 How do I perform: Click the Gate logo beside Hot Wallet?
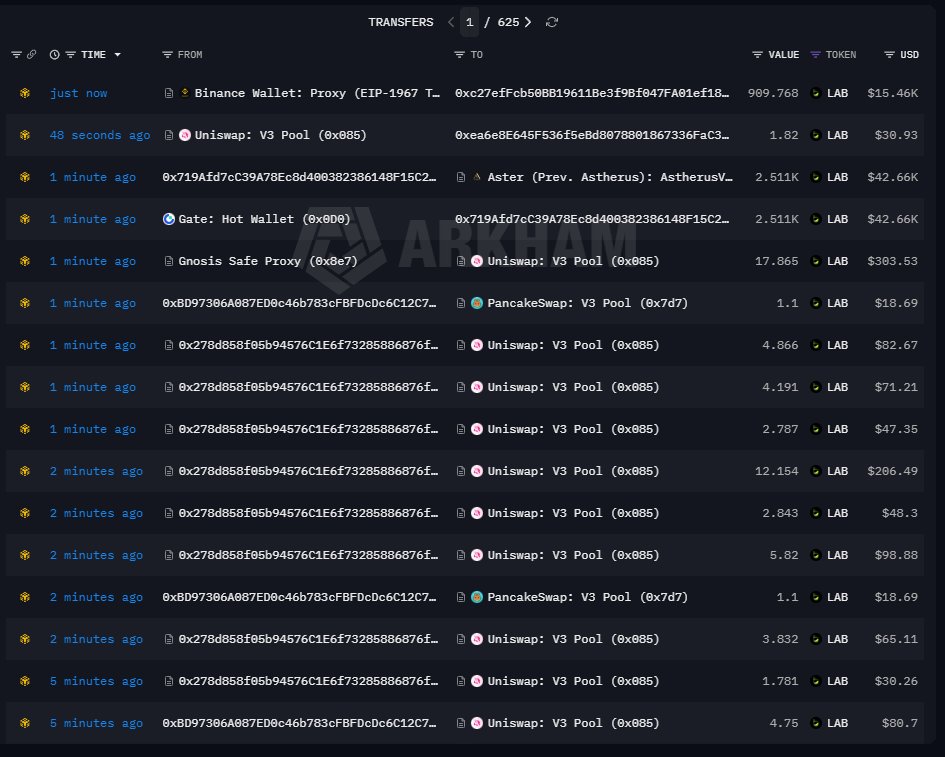[169, 219]
